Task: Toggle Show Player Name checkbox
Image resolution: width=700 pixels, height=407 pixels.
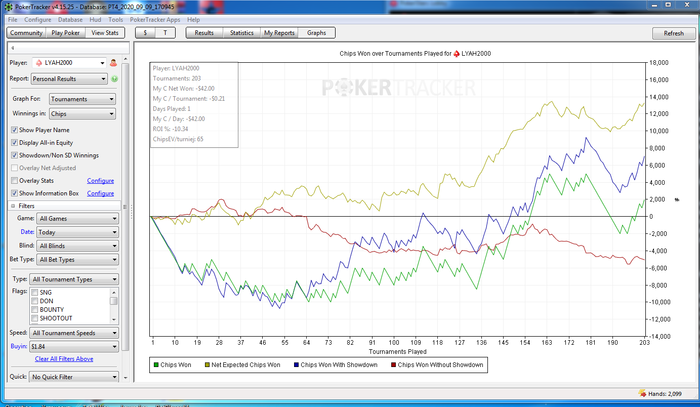Action: (x=14, y=130)
